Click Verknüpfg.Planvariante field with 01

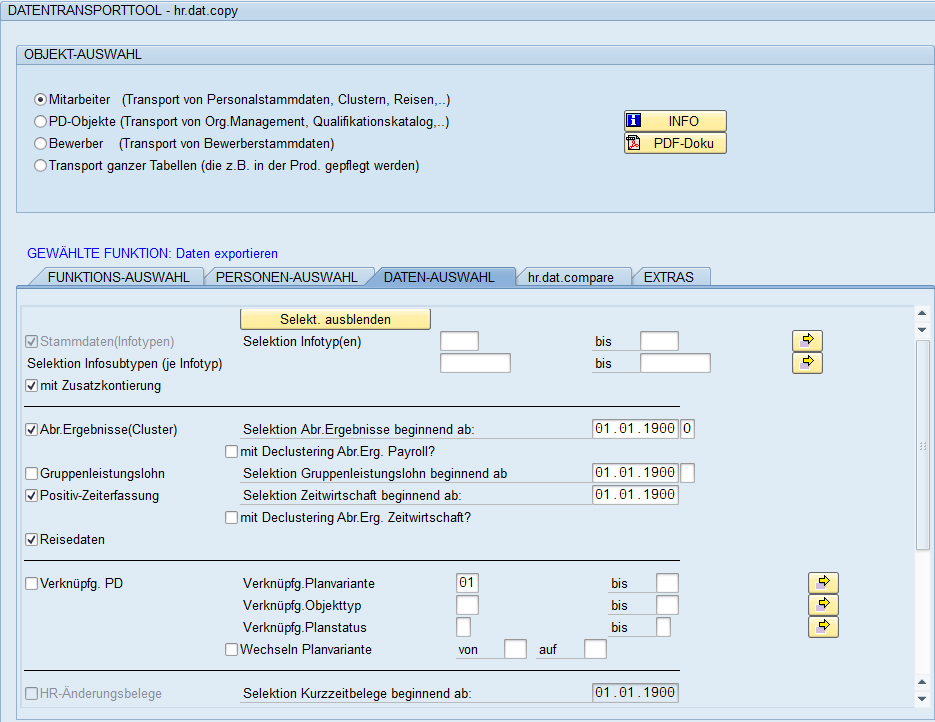click(467, 582)
